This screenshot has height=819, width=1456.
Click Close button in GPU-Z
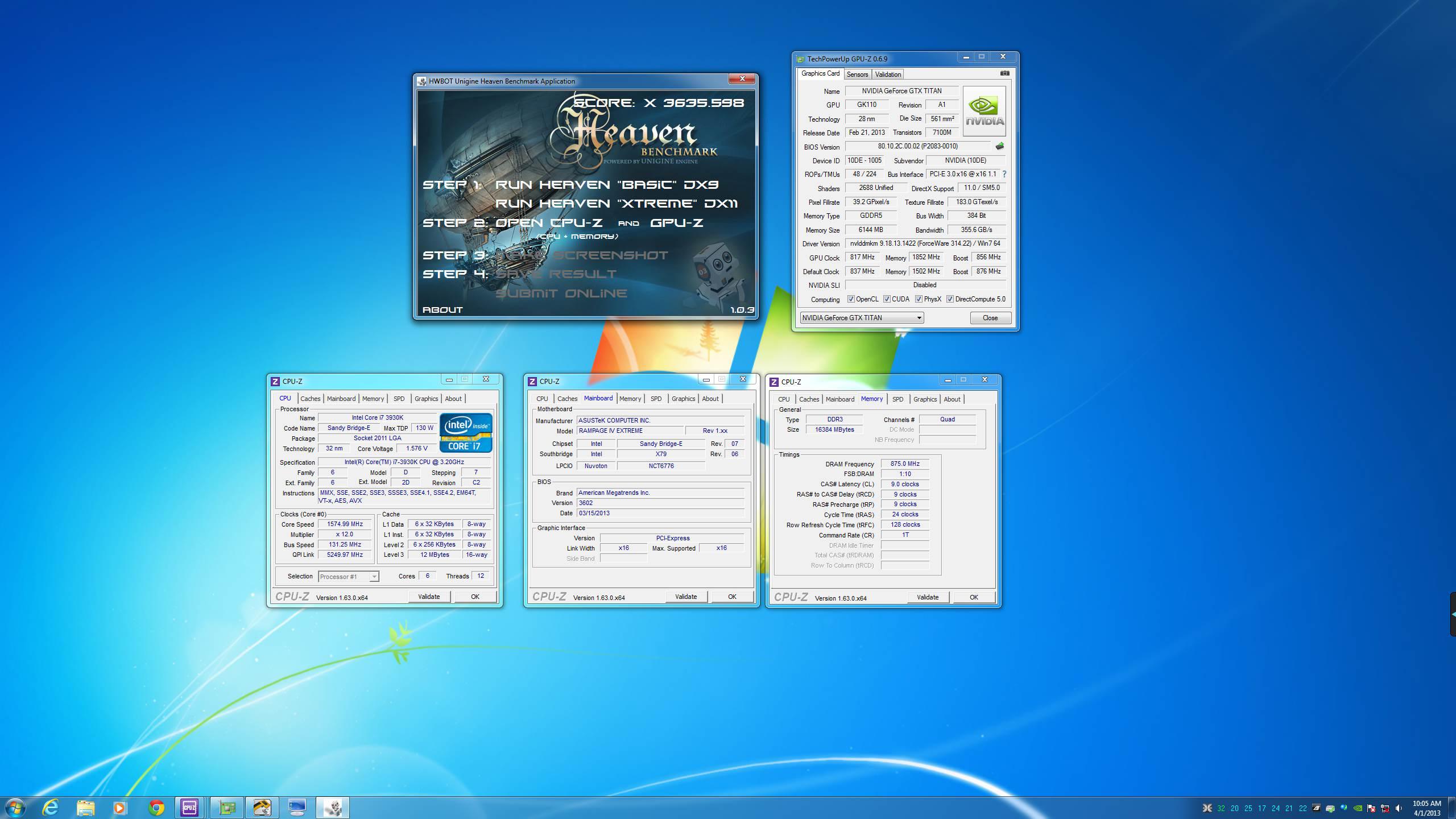[990, 318]
